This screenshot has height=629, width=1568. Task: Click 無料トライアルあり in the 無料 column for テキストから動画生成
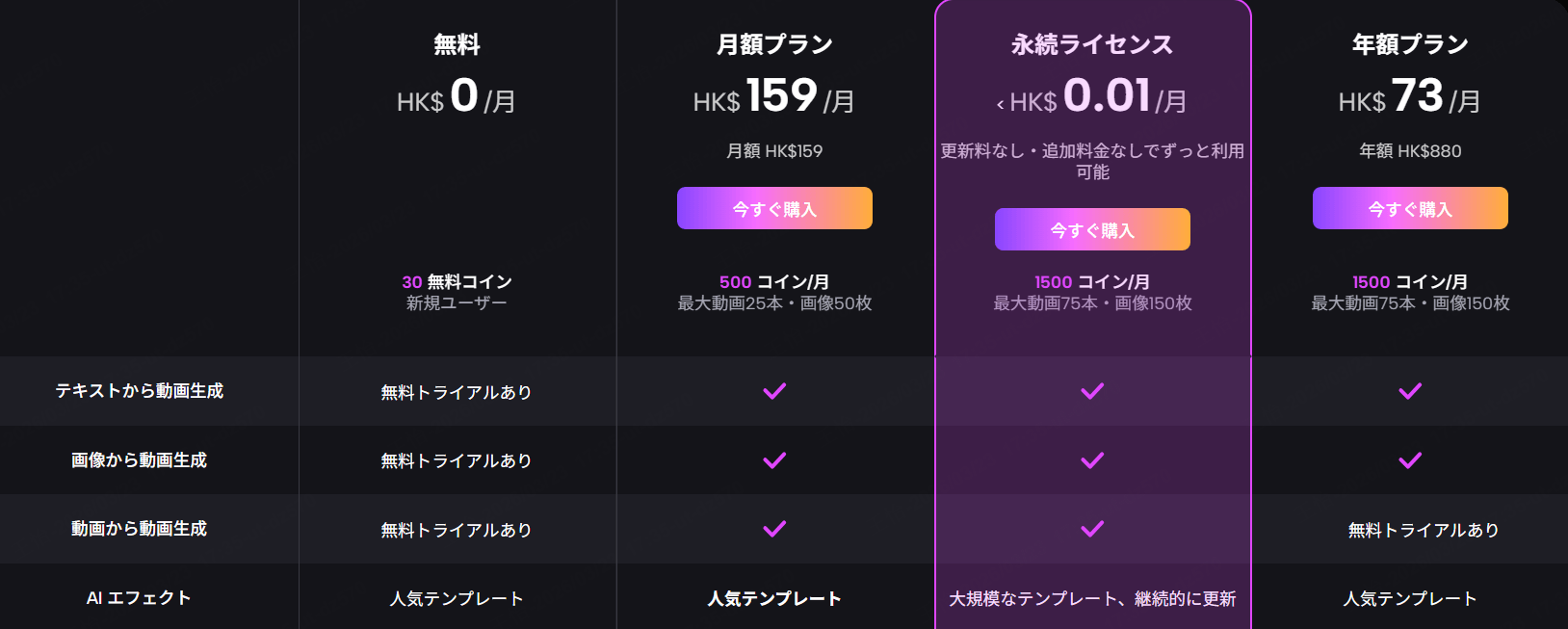457,391
